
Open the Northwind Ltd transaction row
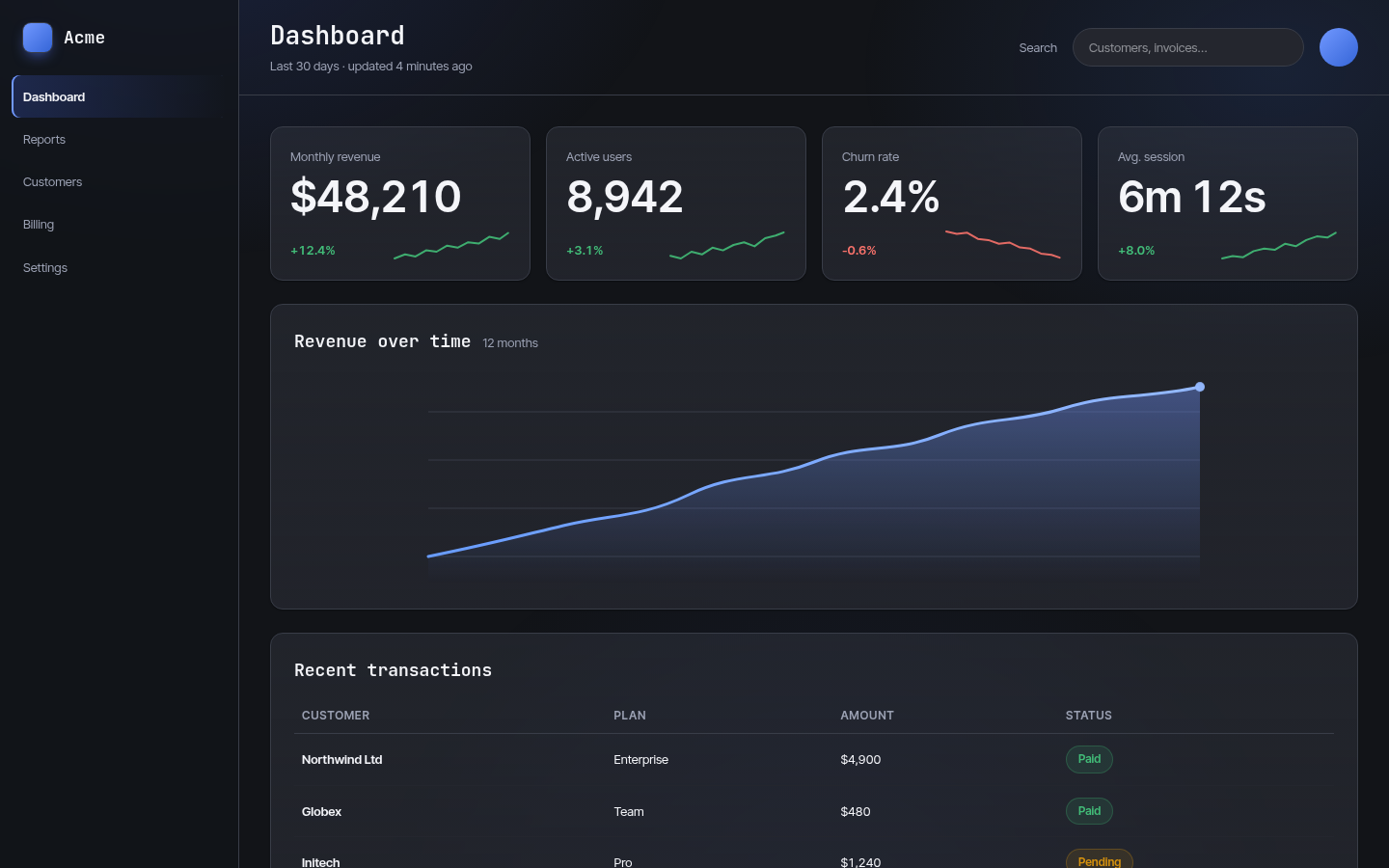(x=814, y=760)
